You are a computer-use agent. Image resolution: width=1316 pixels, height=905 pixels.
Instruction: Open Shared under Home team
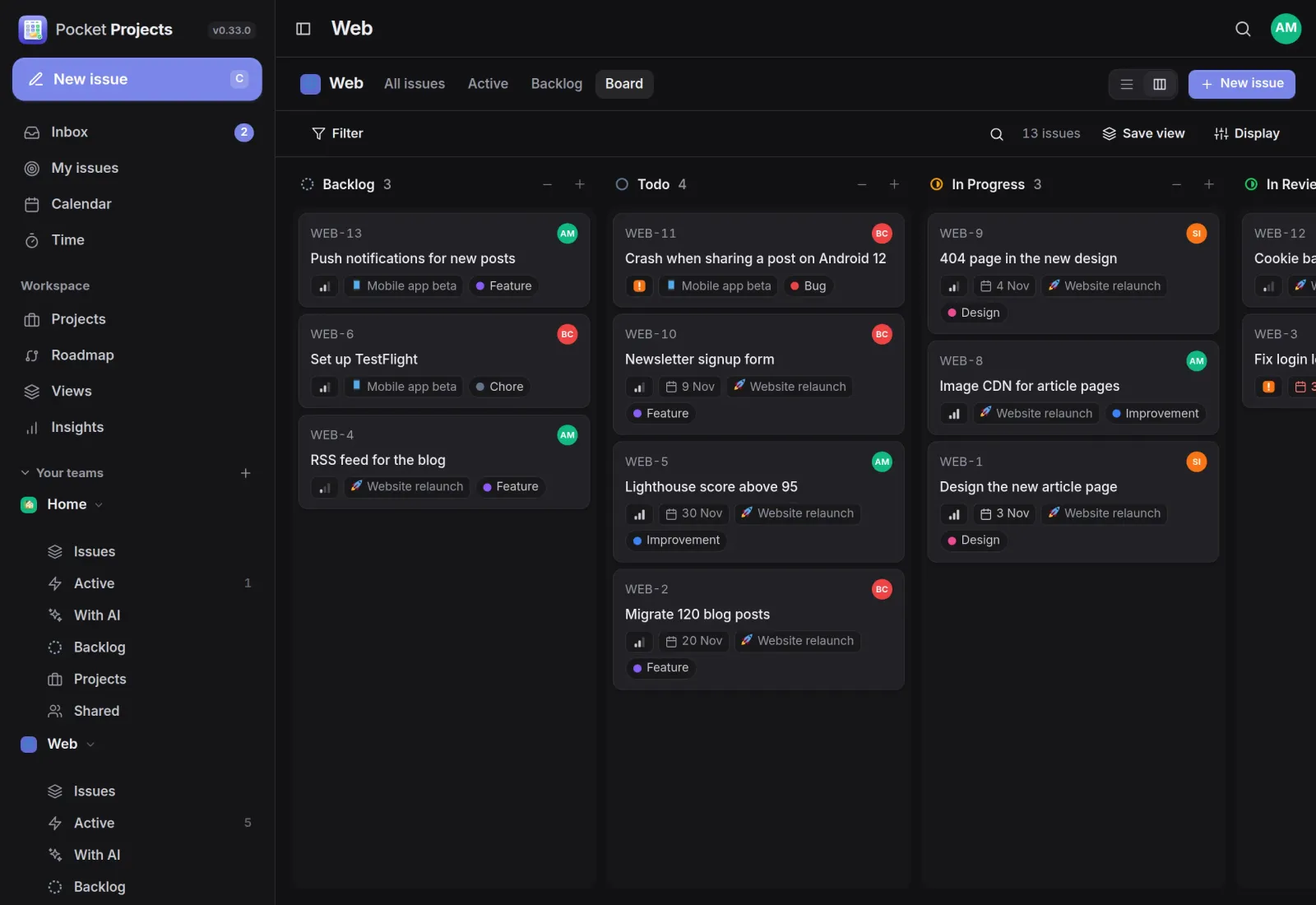[148, 711]
